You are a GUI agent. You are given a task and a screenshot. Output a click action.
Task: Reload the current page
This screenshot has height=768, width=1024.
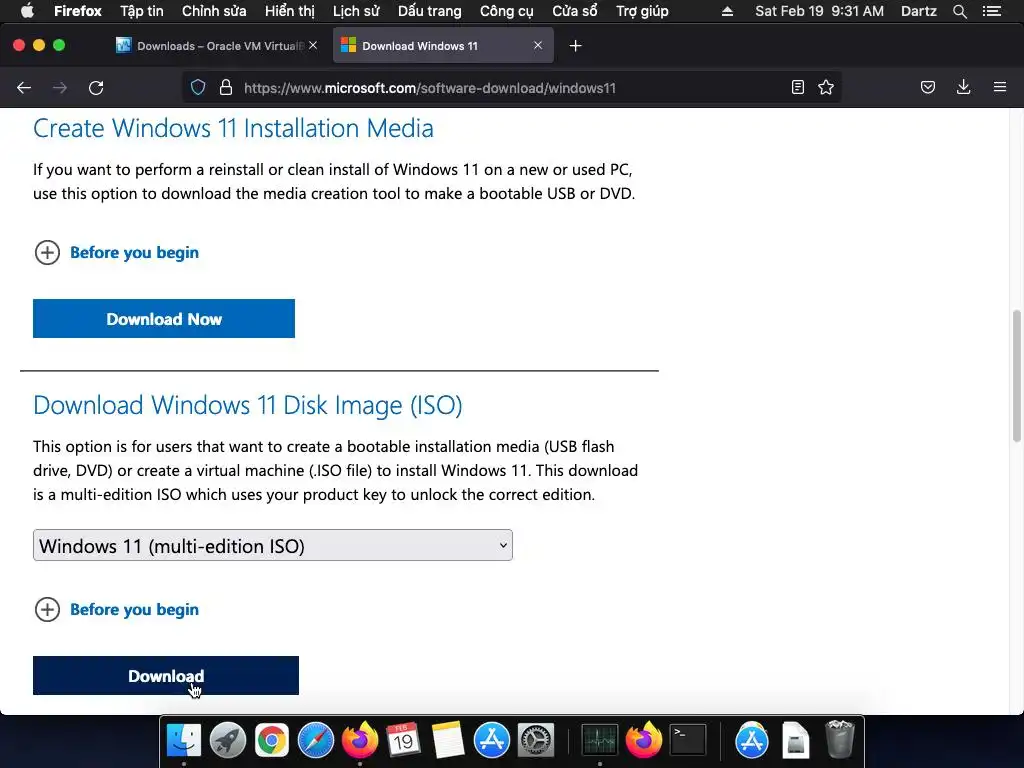pyautogui.click(x=96, y=88)
